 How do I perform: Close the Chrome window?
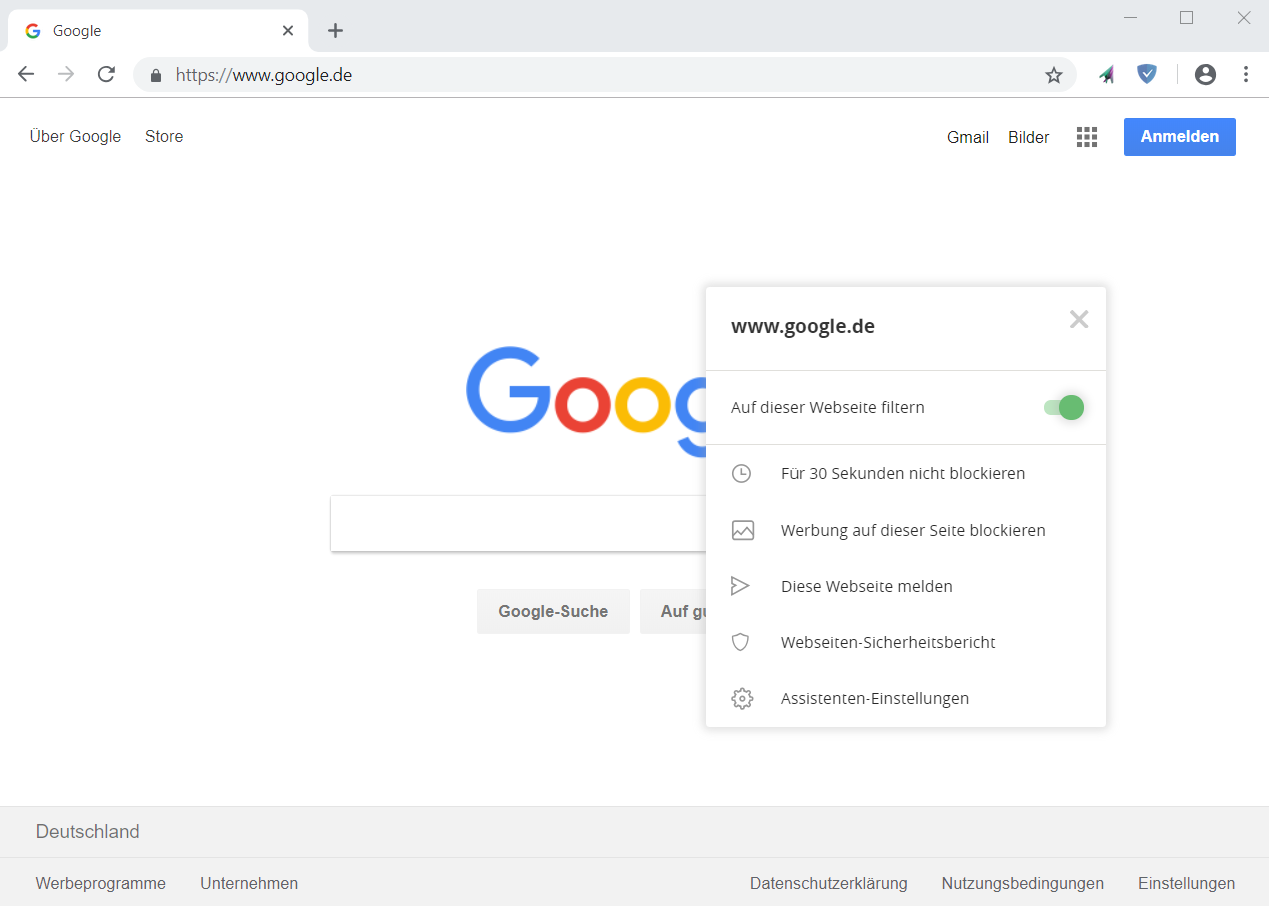click(x=1244, y=17)
